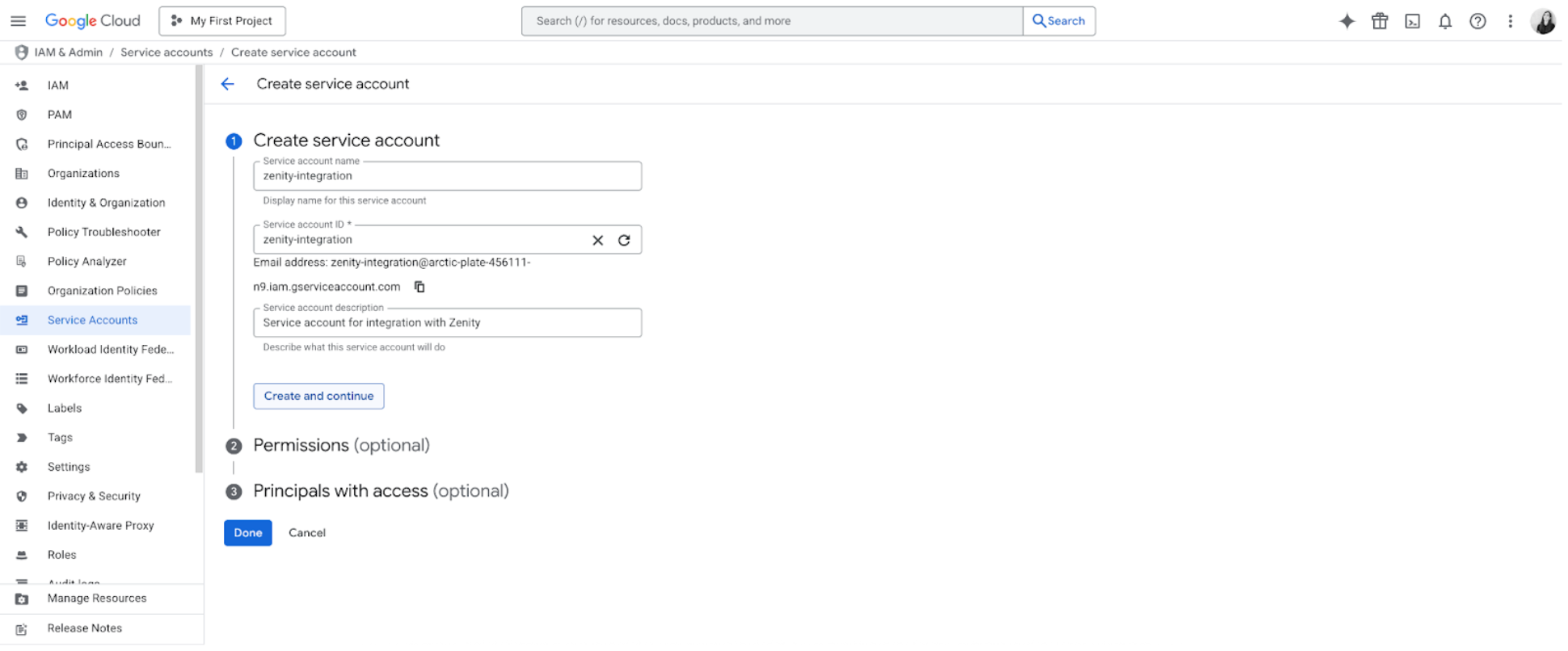Screen dimensions: 1568x651
Task: Open the three-dot settings menu
Action: (1510, 22)
